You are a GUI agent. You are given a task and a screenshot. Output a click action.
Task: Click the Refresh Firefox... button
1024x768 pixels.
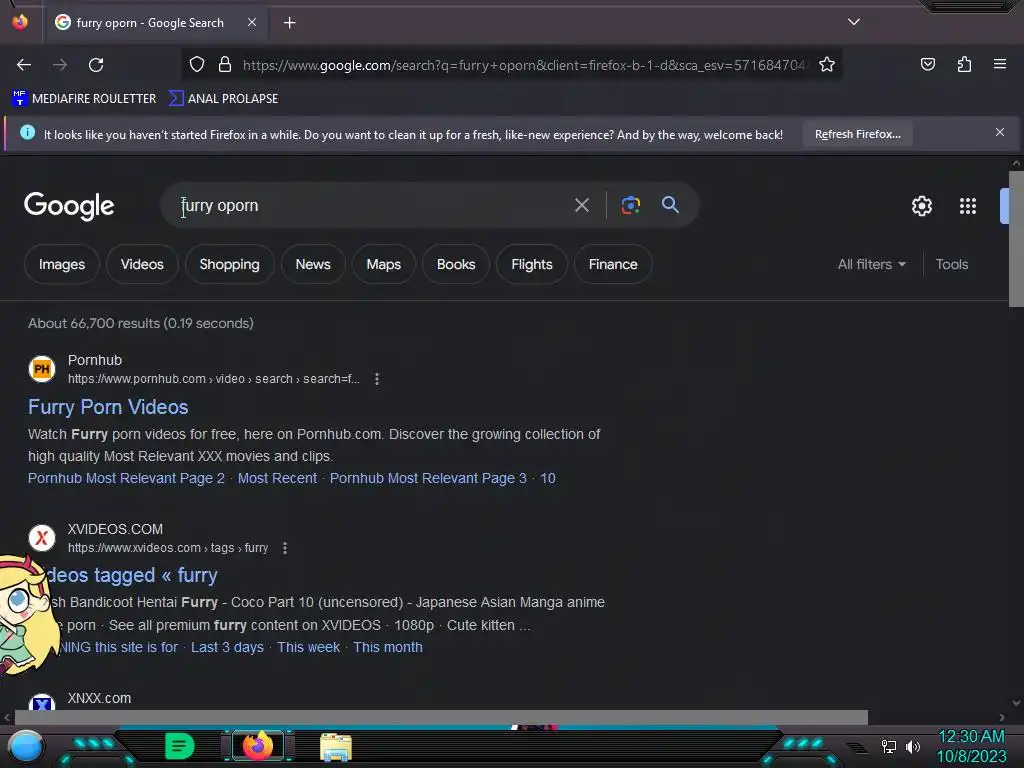tap(857, 134)
